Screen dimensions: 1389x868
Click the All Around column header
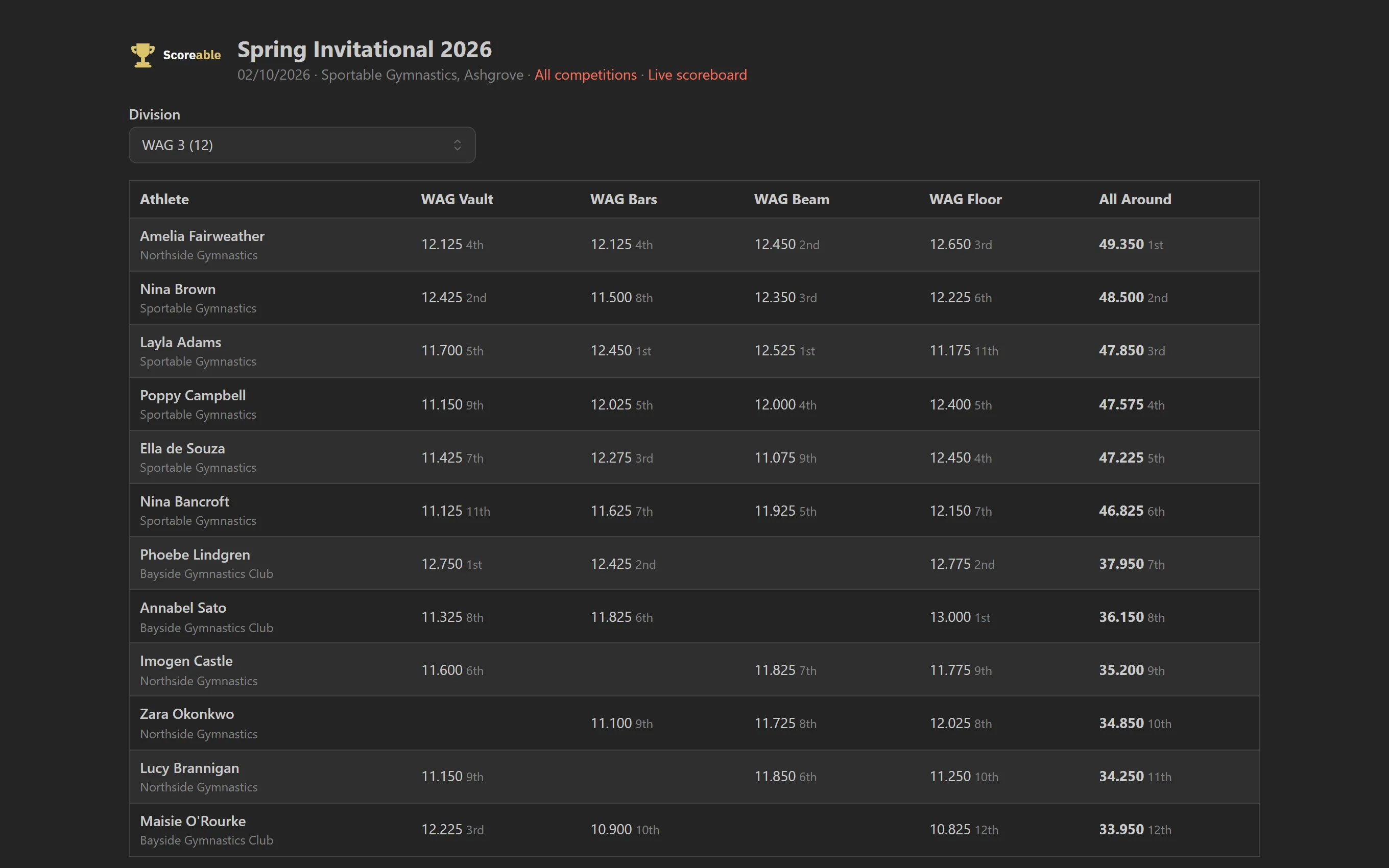(x=1135, y=199)
